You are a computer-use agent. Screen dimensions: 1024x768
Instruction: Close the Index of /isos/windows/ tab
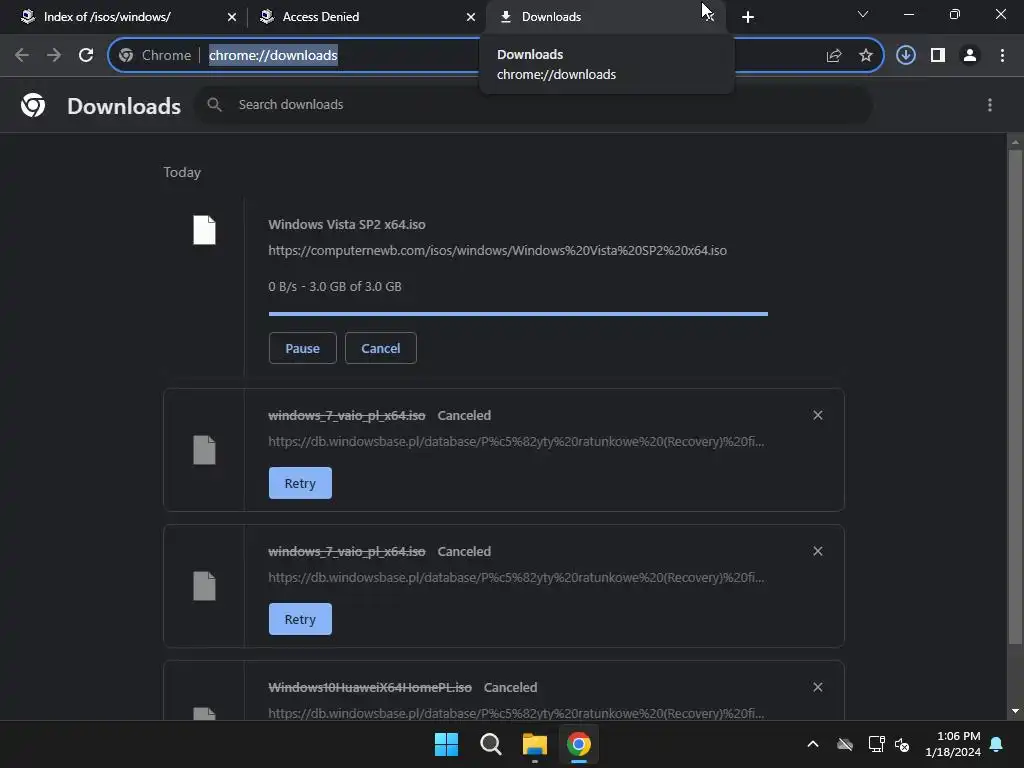[x=232, y=17]
